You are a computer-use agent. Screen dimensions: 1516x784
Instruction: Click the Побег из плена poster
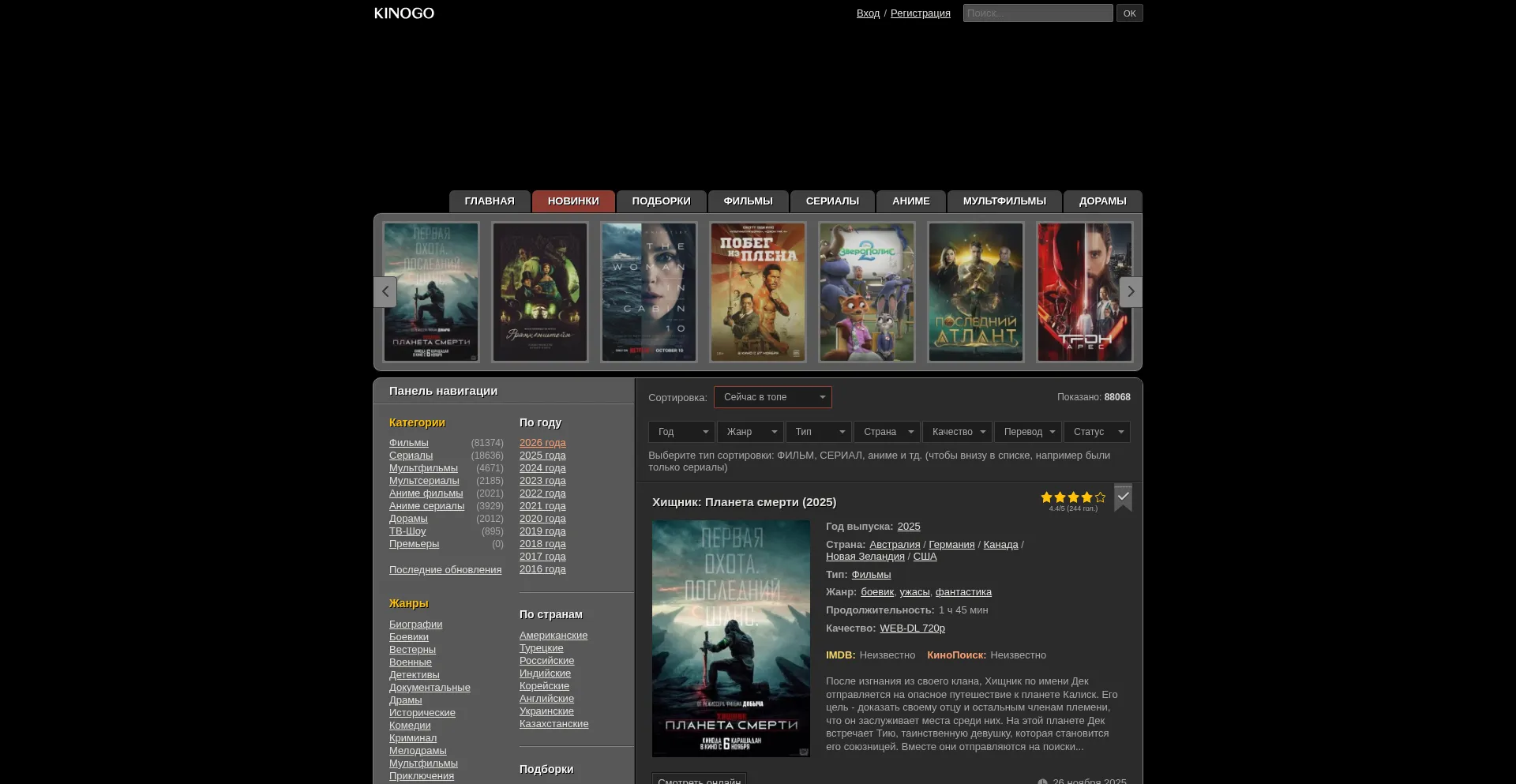[x=757, y=292]
